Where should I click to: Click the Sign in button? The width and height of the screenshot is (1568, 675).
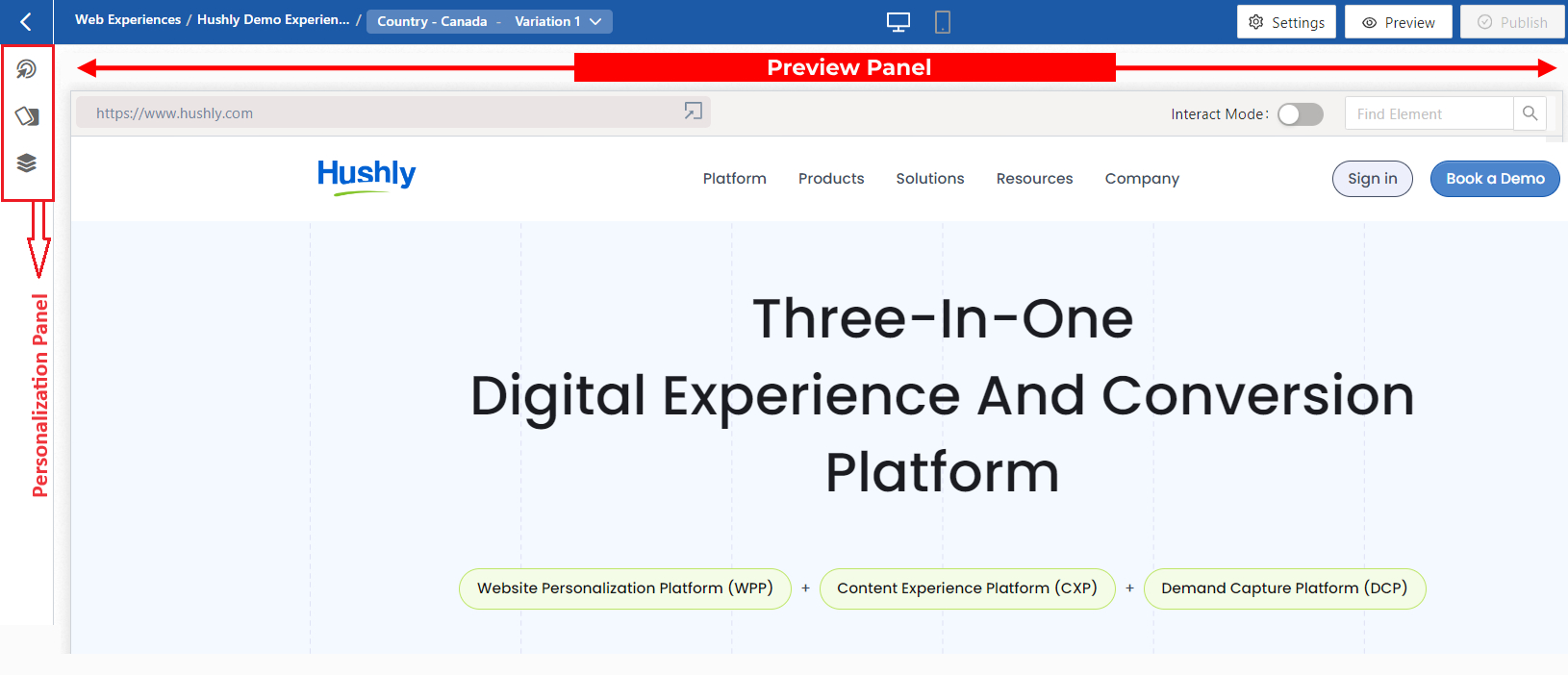(x=1373, y=179)
